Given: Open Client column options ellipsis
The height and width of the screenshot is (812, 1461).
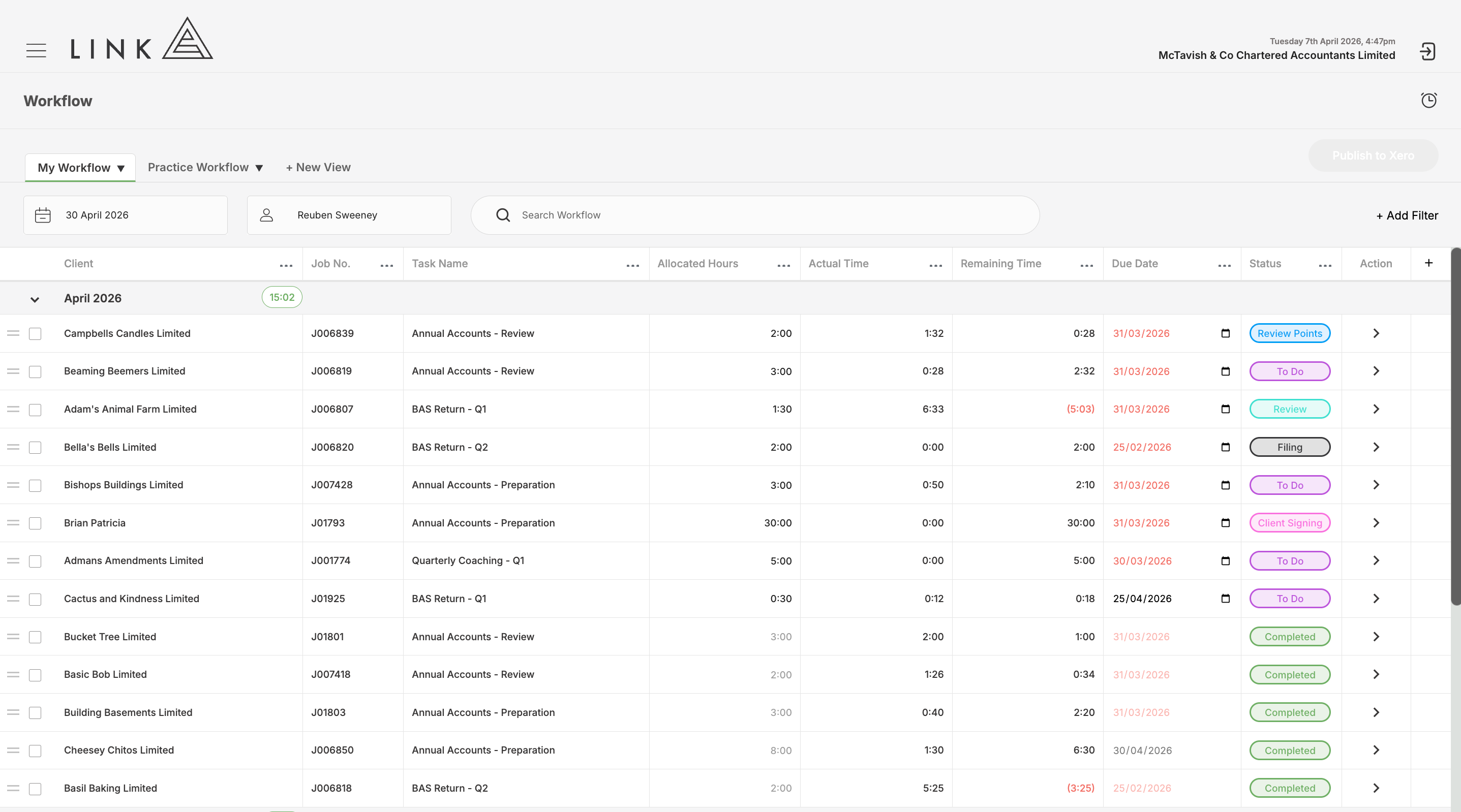Looking at the screenshot, I should pos(286,265).
